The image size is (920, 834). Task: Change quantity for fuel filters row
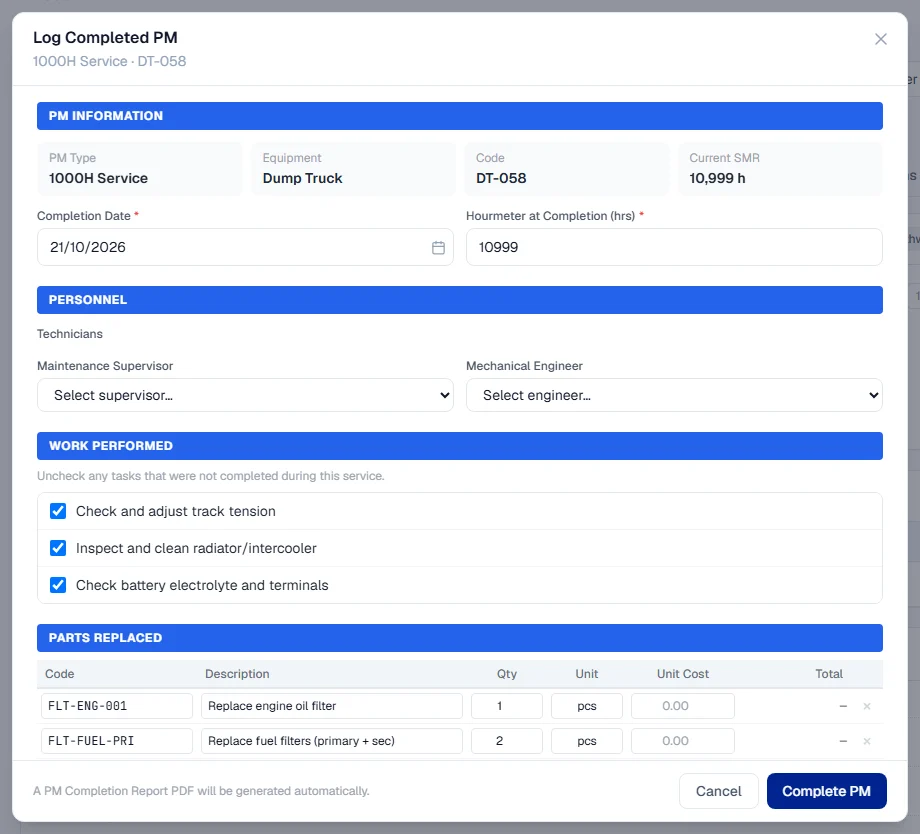point(507,741)
